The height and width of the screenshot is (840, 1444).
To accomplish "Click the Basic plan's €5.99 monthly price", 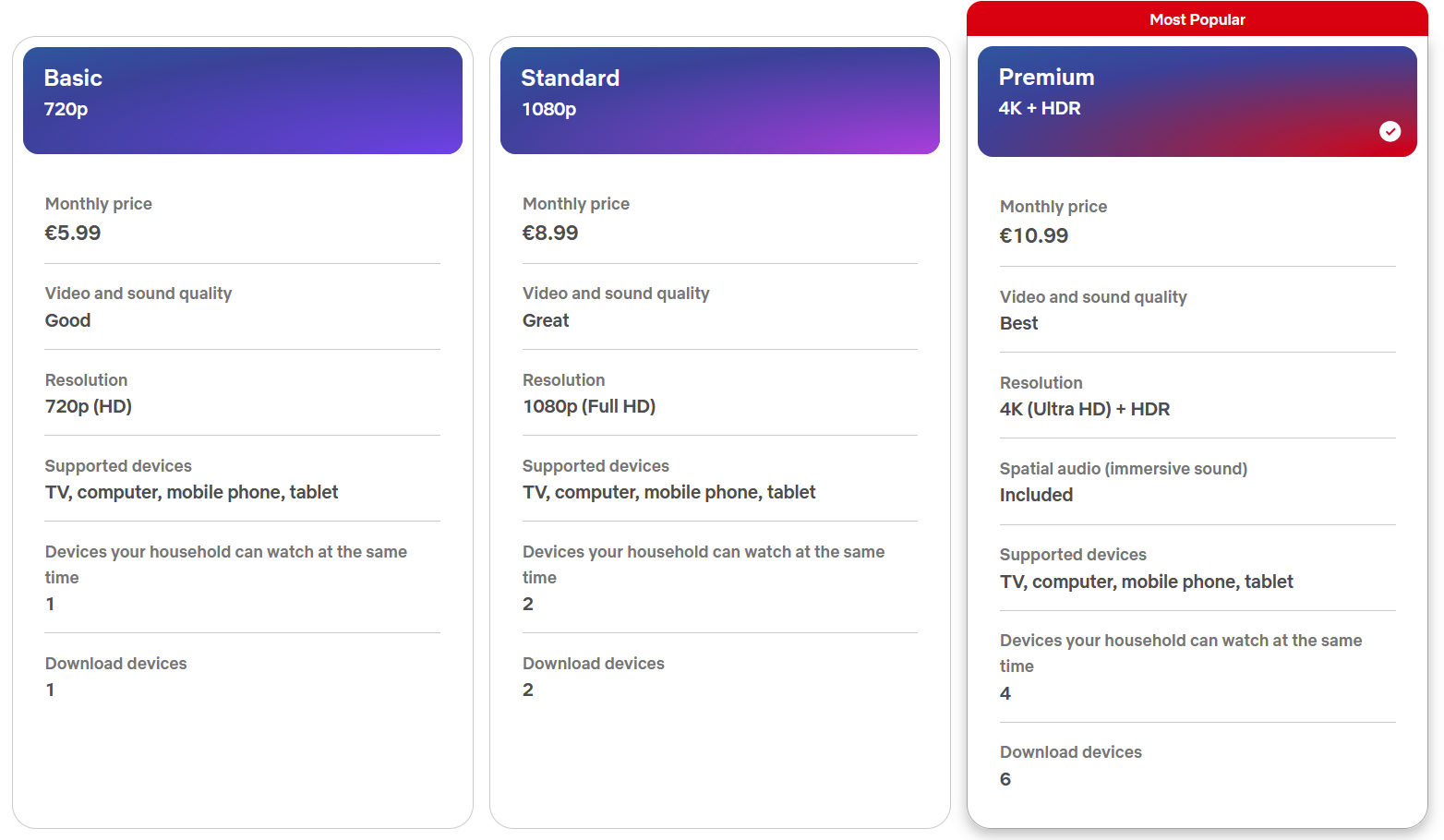I will [x=73, y=233].
